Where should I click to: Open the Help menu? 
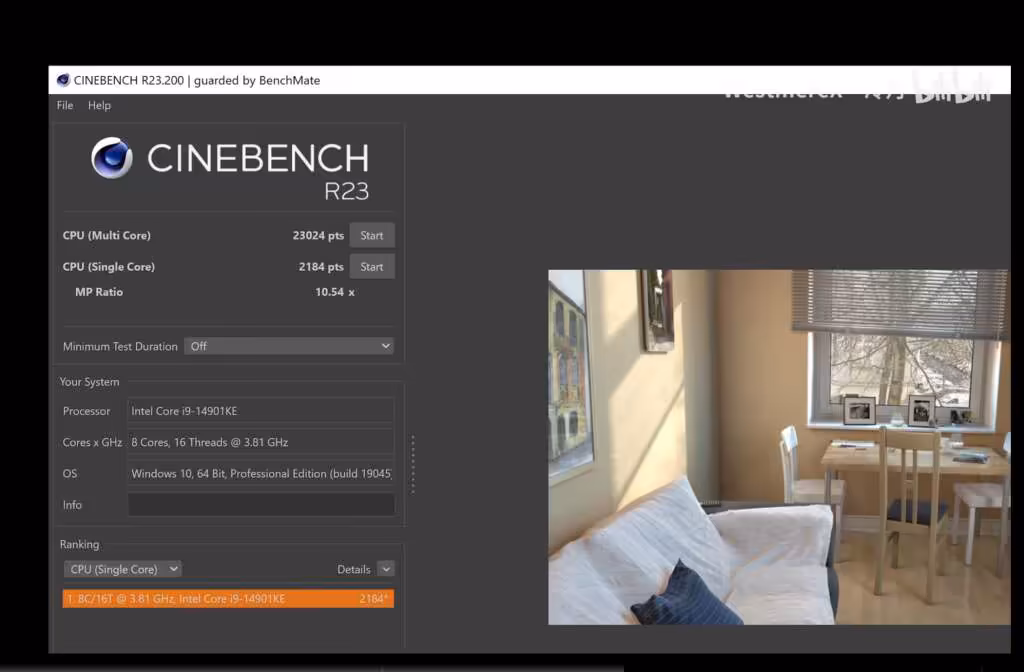pos(99,105)
